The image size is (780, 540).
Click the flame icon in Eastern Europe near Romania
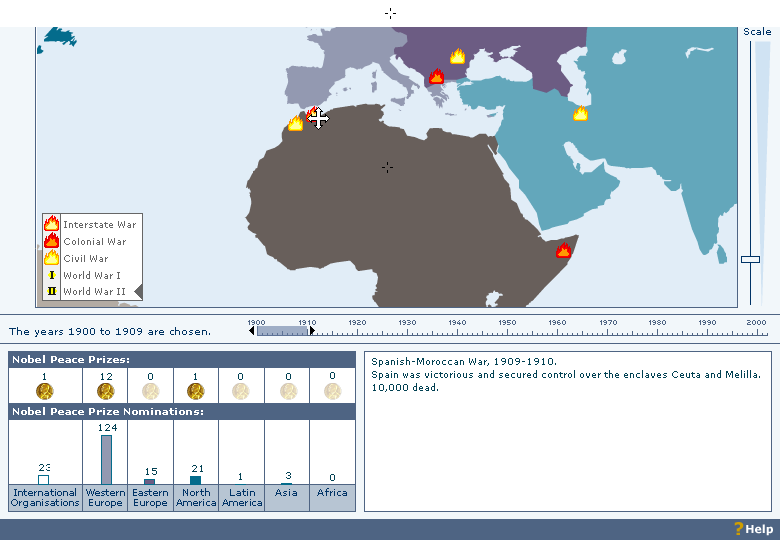pos(457,56)
